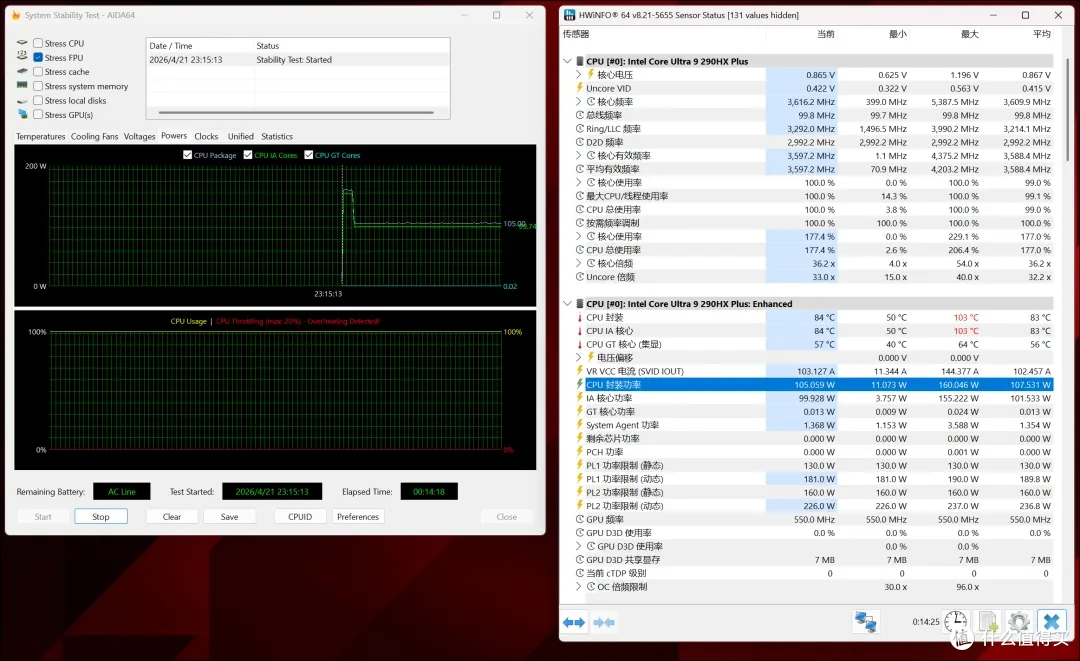Click the expand-layout double arrow icon in HWiNFO
This screenshot has width=1080, height=661.
click(x=574, y=622)
